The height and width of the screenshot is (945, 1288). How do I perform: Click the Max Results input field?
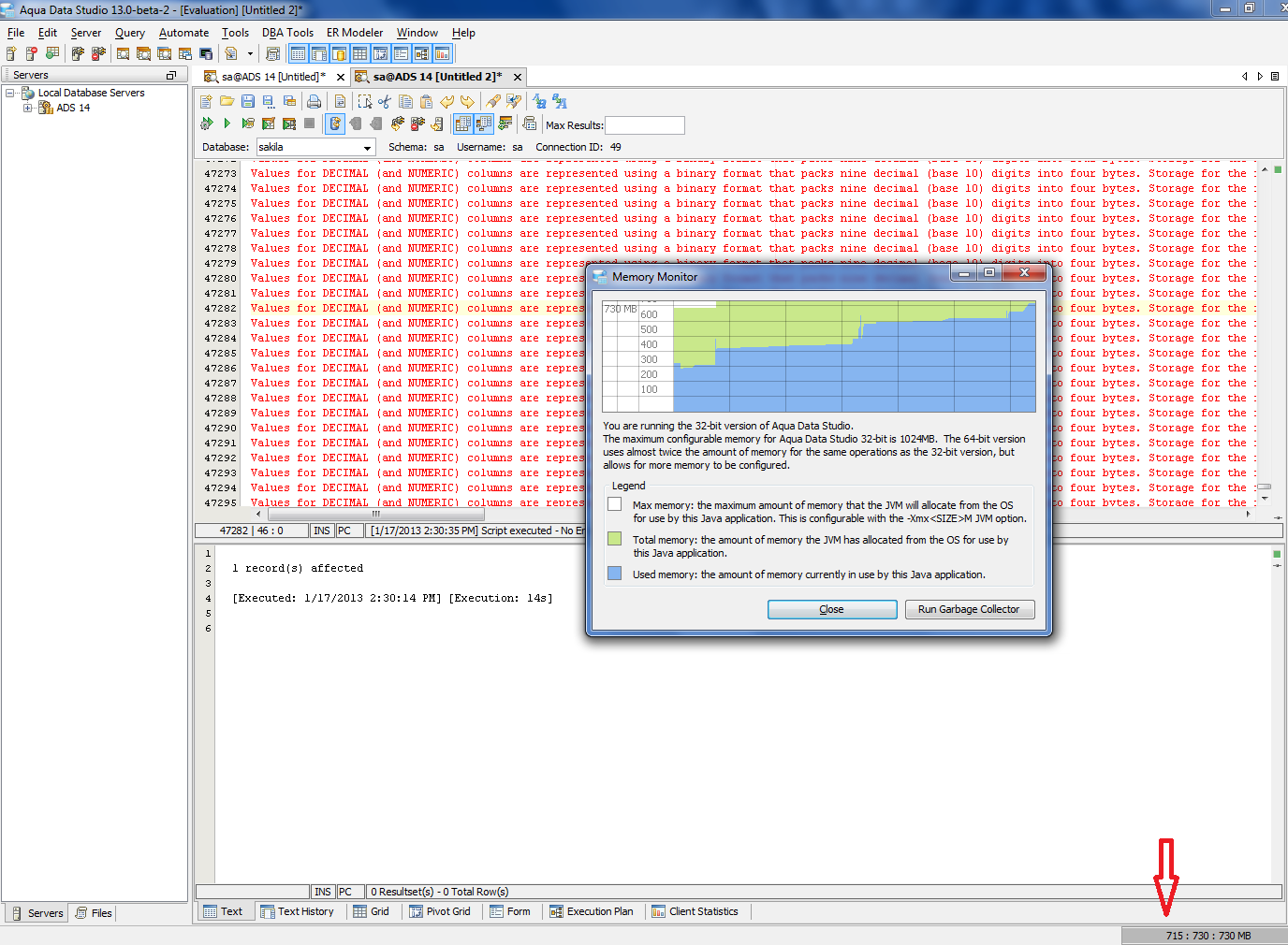(x=645, y=125)
